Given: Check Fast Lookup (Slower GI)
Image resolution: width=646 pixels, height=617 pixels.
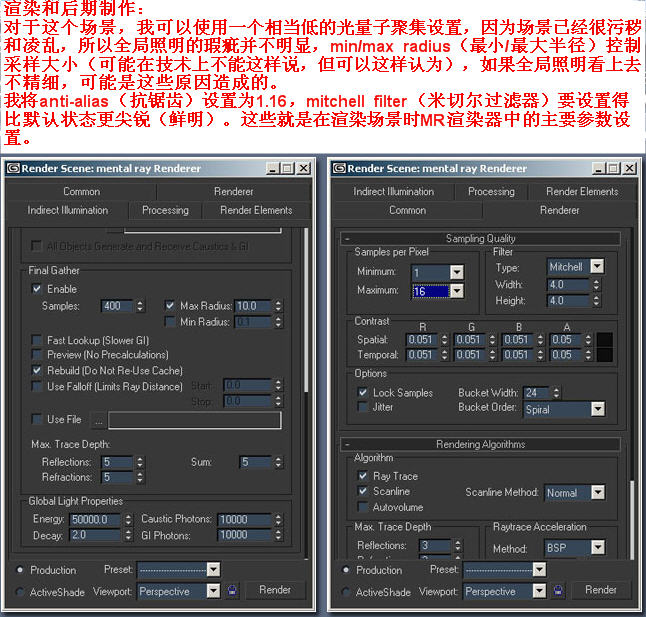Looking at the screenshot, I should click(x=37, y=340).
